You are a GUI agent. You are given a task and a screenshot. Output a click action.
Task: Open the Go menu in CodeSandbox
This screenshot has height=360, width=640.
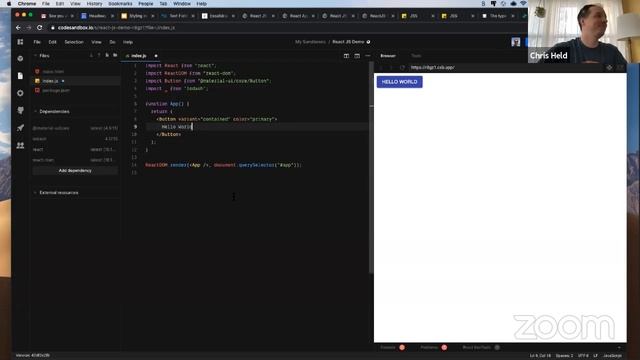[112, 42]
